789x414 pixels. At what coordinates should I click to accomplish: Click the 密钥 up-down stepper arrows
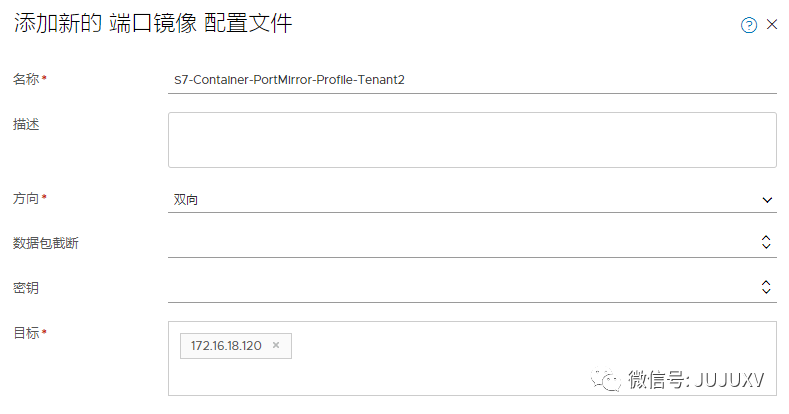coord(766,287)
